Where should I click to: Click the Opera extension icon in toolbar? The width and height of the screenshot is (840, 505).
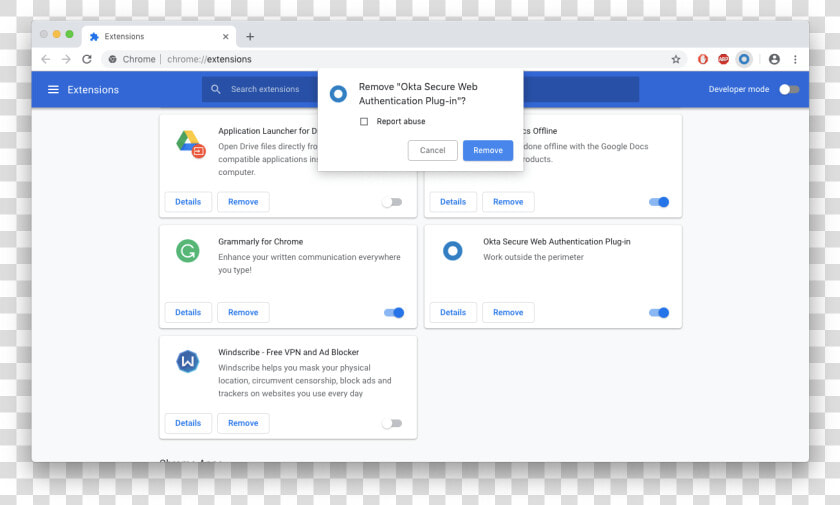click(x=703, y=59)
